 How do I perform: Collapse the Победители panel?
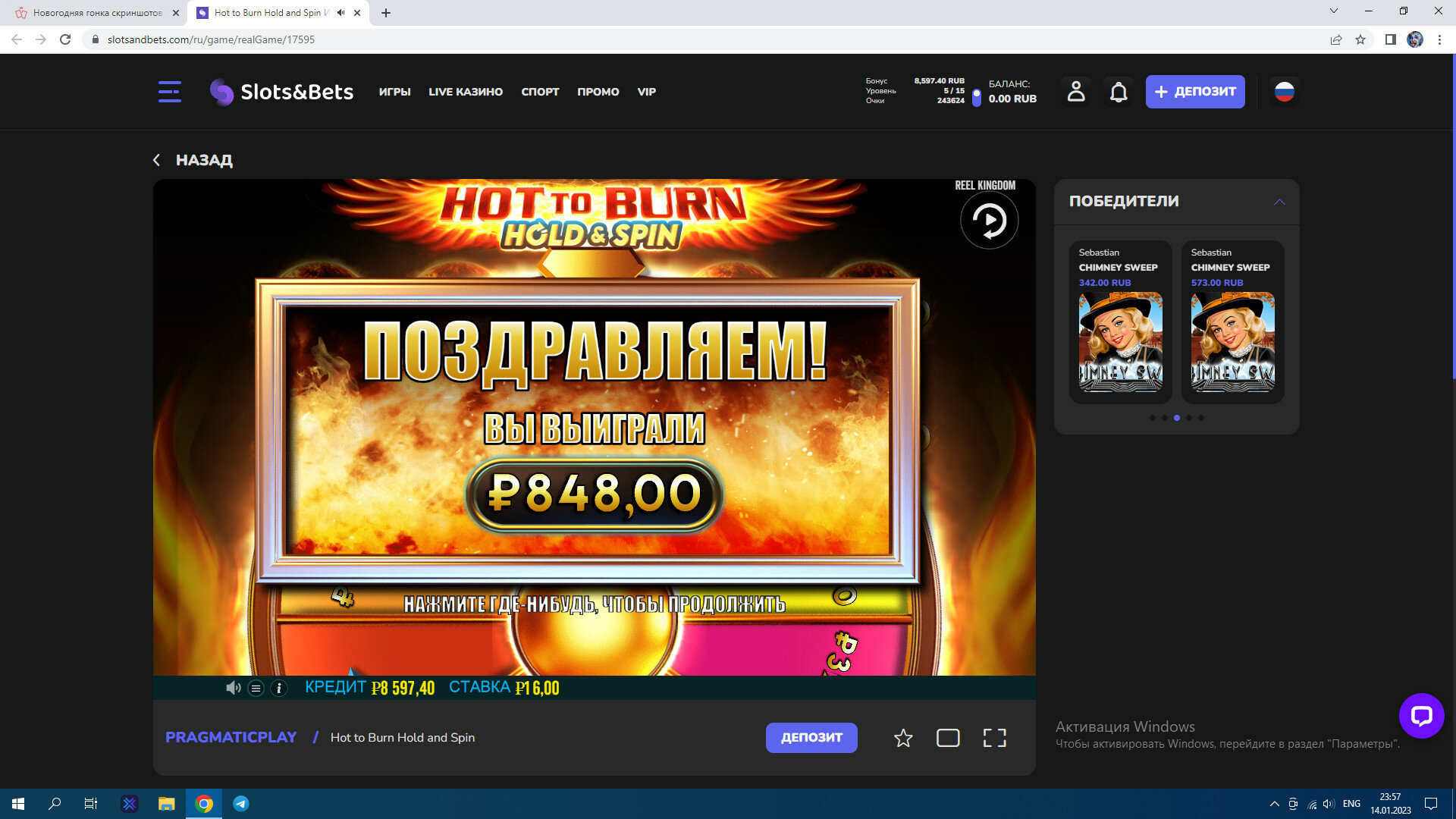click(1279, 202)
